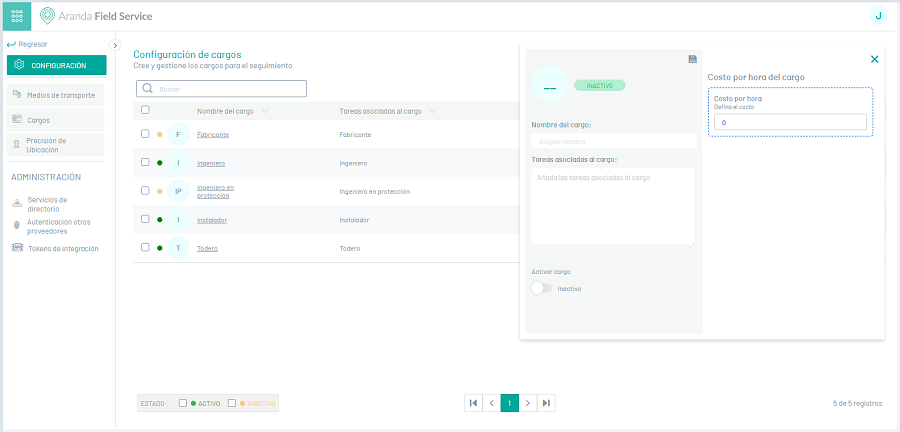Expand Tareas asociadas al cargo column dropdown
Screen dimensions: 900x432
[x=432, y=111]
